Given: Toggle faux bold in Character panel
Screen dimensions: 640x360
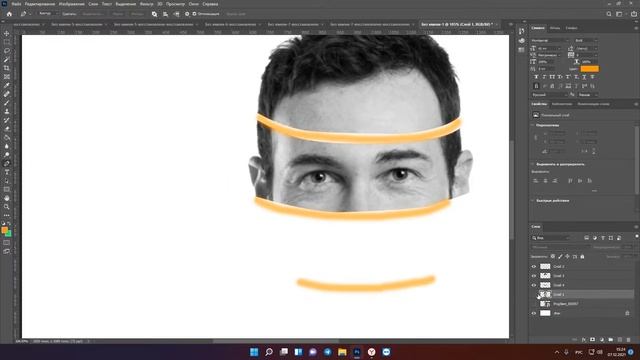Looking at the screenshot, I should coord(536,77).
